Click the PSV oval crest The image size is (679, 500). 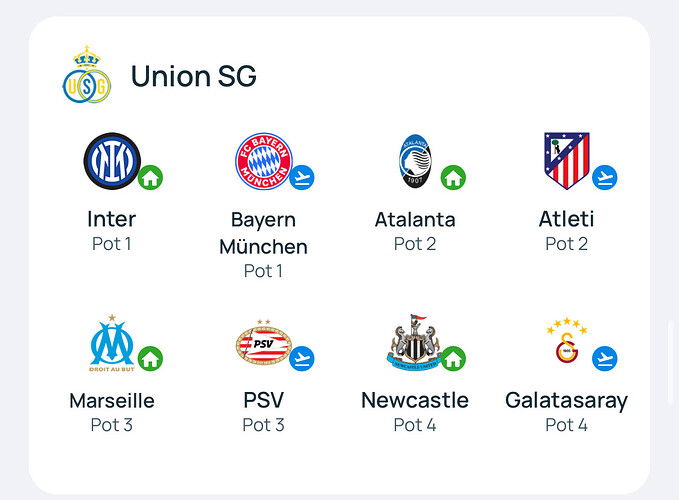pyautogui.click(x=264, y=343)
